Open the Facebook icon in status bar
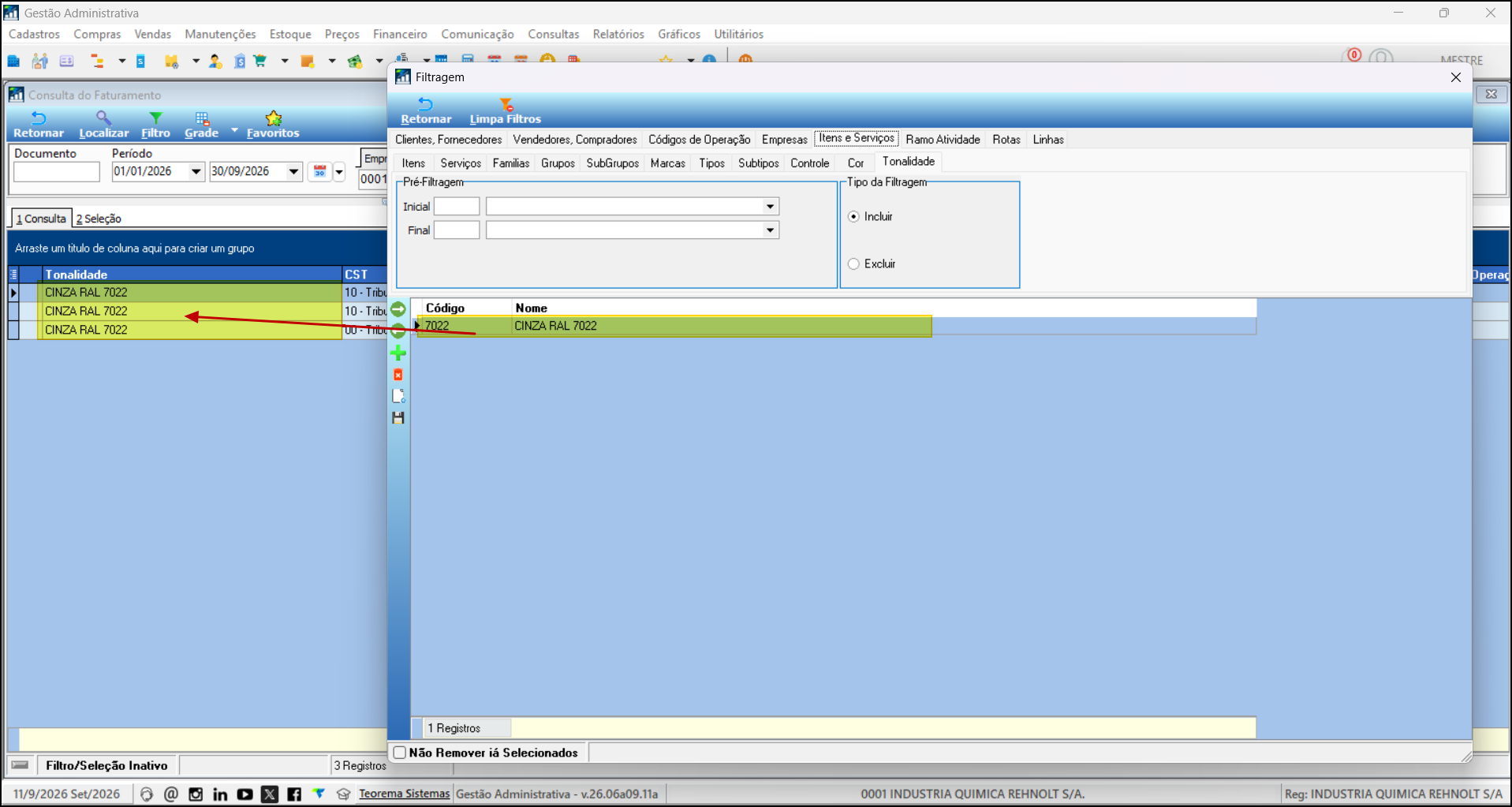The height and width of the screenshot is (807, 1512). [x=294, y=794]
